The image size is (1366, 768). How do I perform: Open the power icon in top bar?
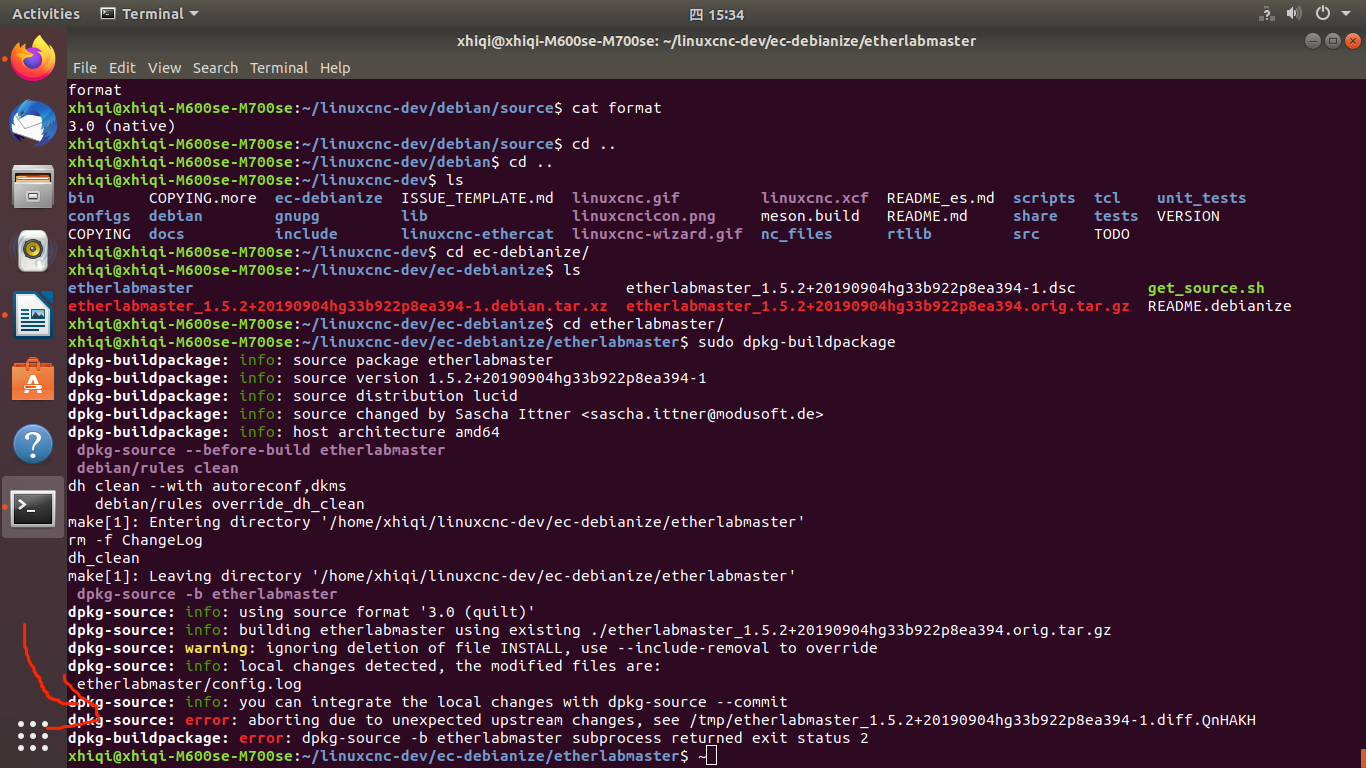pos(1322,14)
